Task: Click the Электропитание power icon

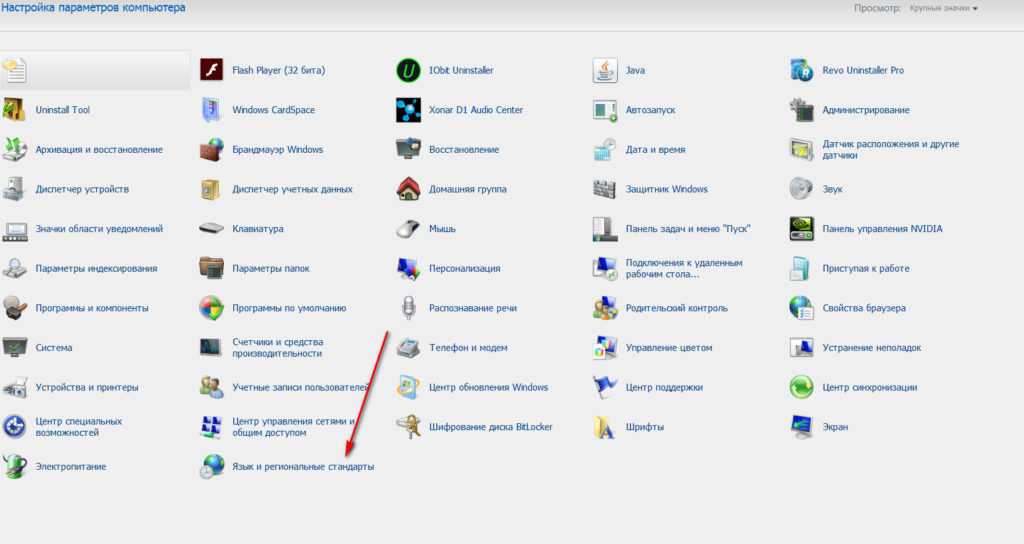Action: coord(15,466)
